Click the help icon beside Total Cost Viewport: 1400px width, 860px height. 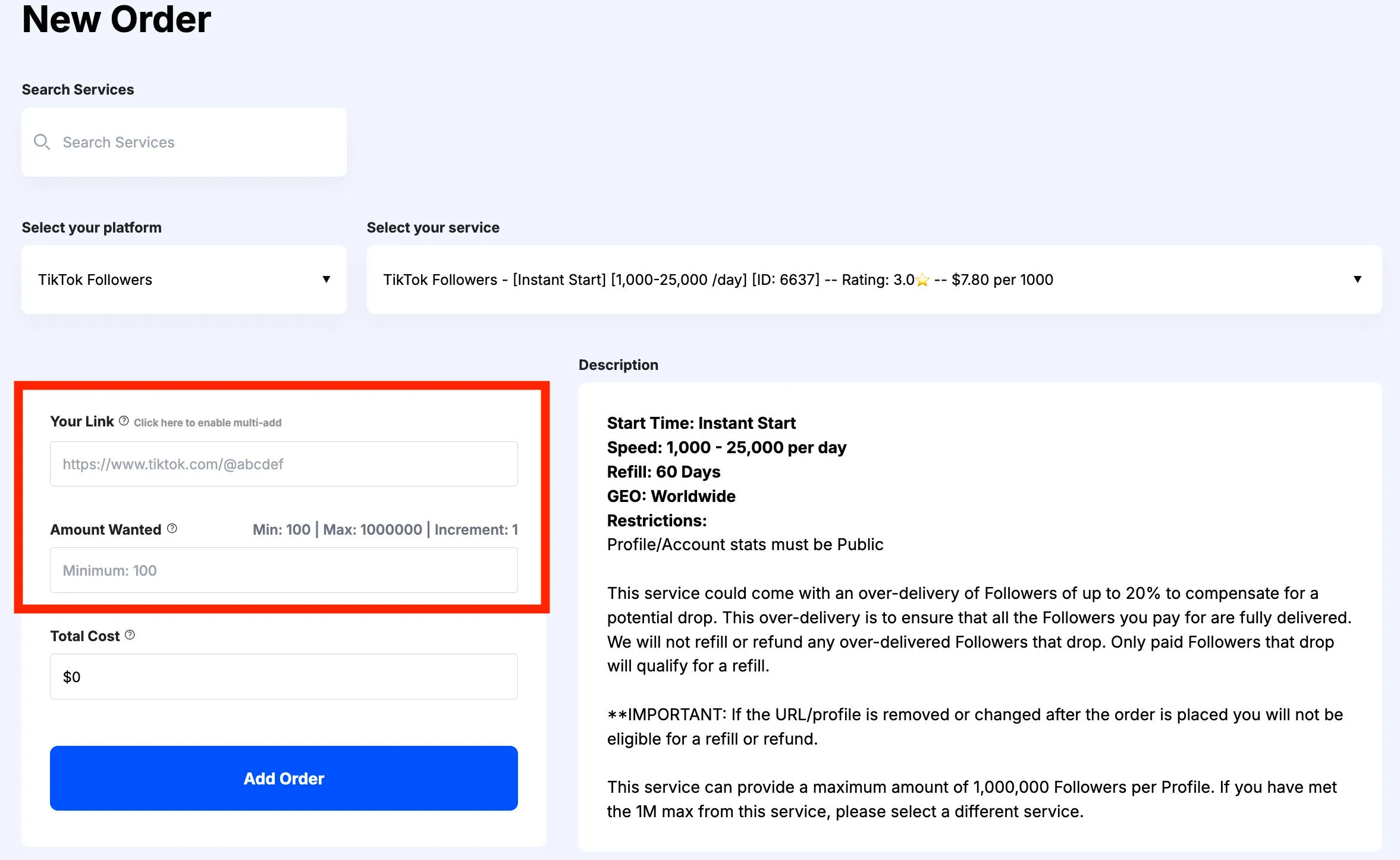coord(130,635)
